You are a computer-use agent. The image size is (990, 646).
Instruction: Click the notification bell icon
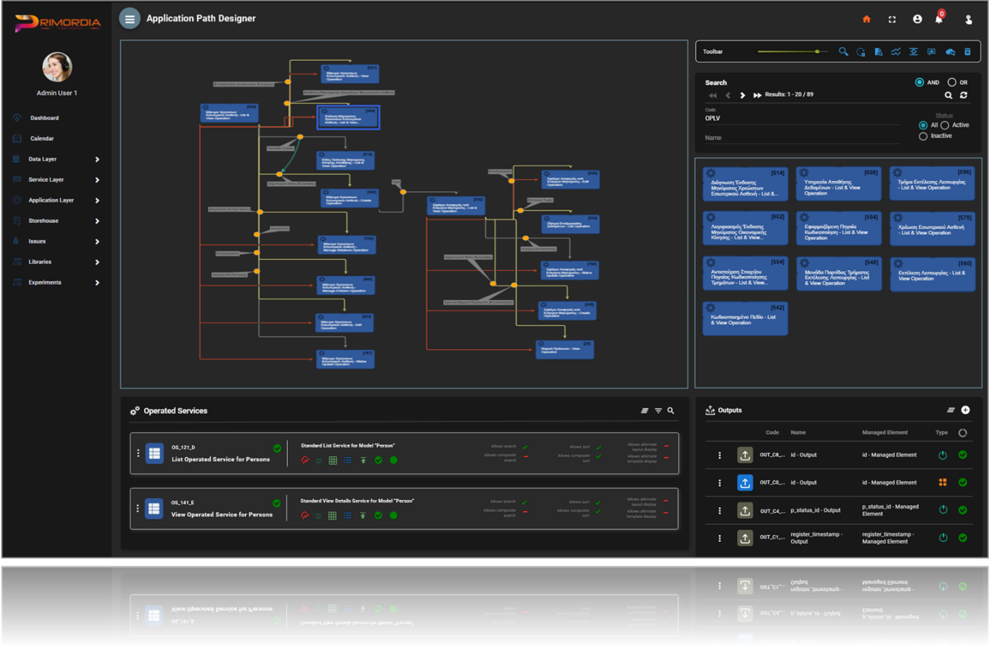tap(939, 18)
